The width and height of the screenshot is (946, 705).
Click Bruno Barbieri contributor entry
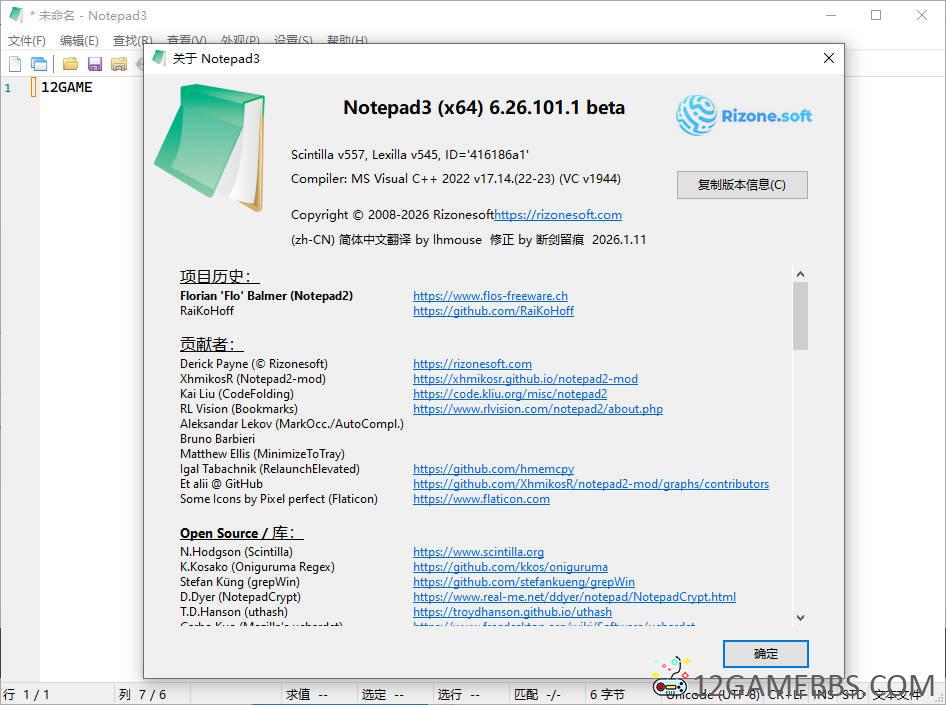click(x=217, y=439)
